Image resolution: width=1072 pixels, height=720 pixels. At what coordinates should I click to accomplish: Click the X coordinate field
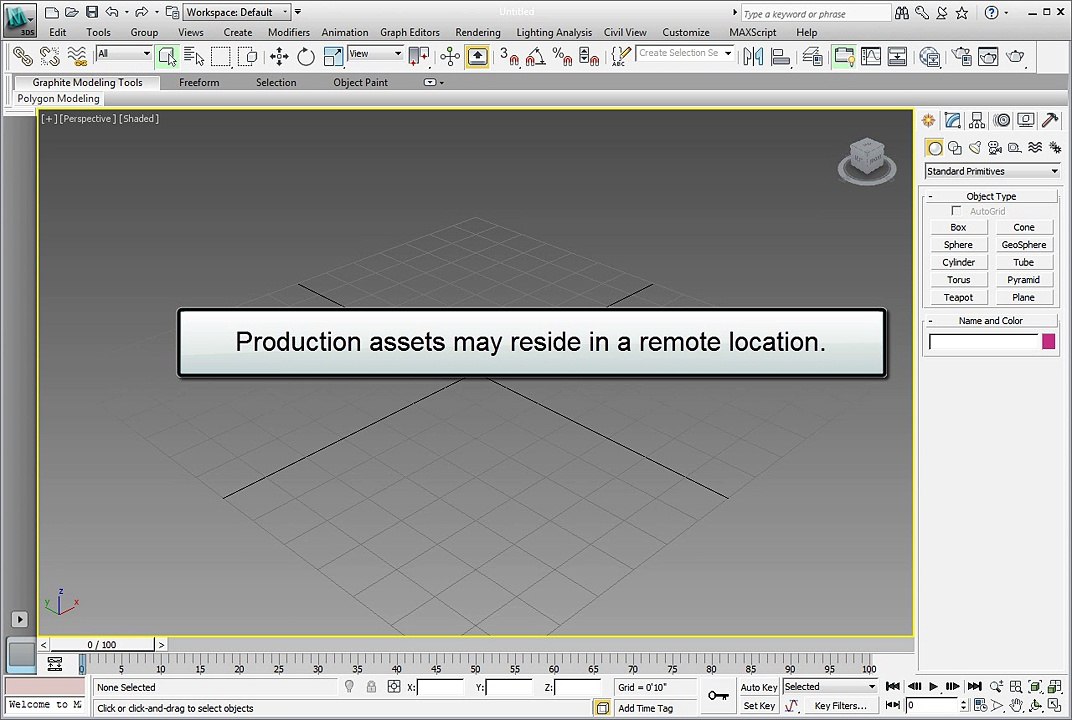tap(440, 687)
